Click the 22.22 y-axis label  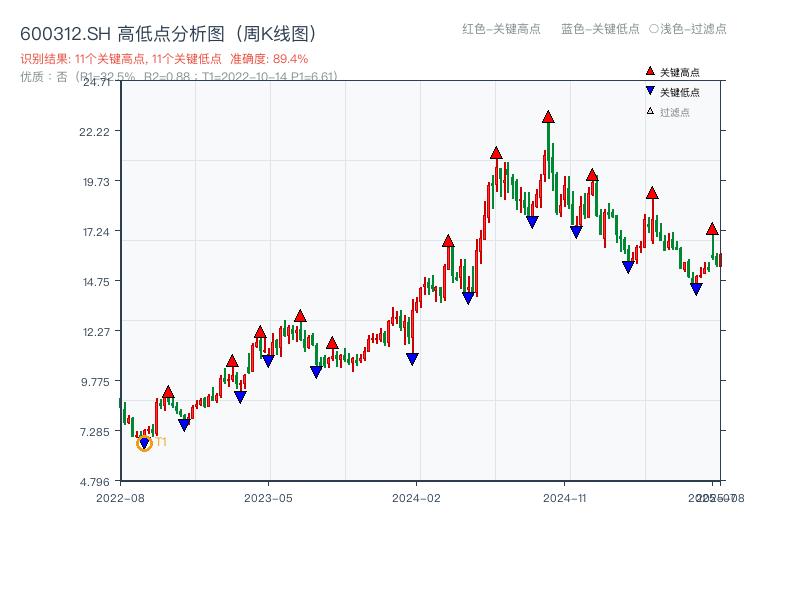pyautogui.click(x=94, y=132)
